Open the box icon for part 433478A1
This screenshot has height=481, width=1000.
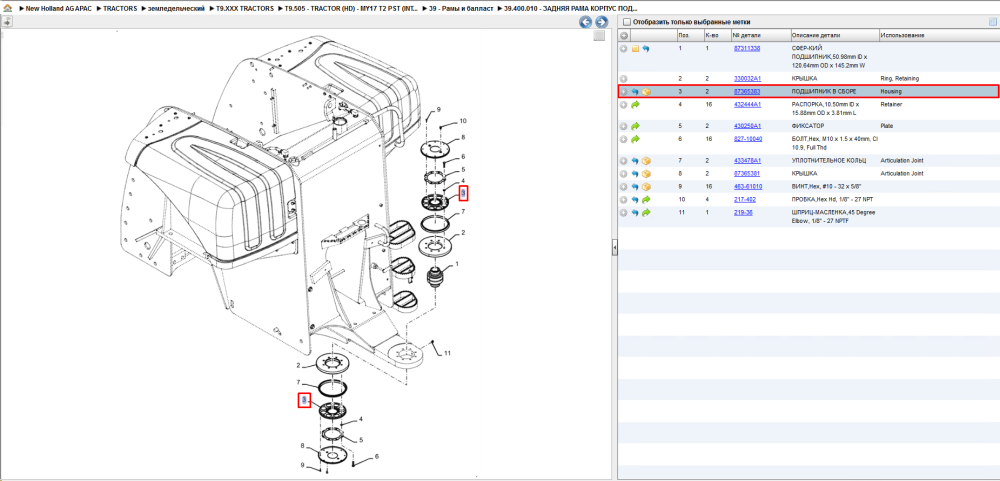click(x=646, y=161)
